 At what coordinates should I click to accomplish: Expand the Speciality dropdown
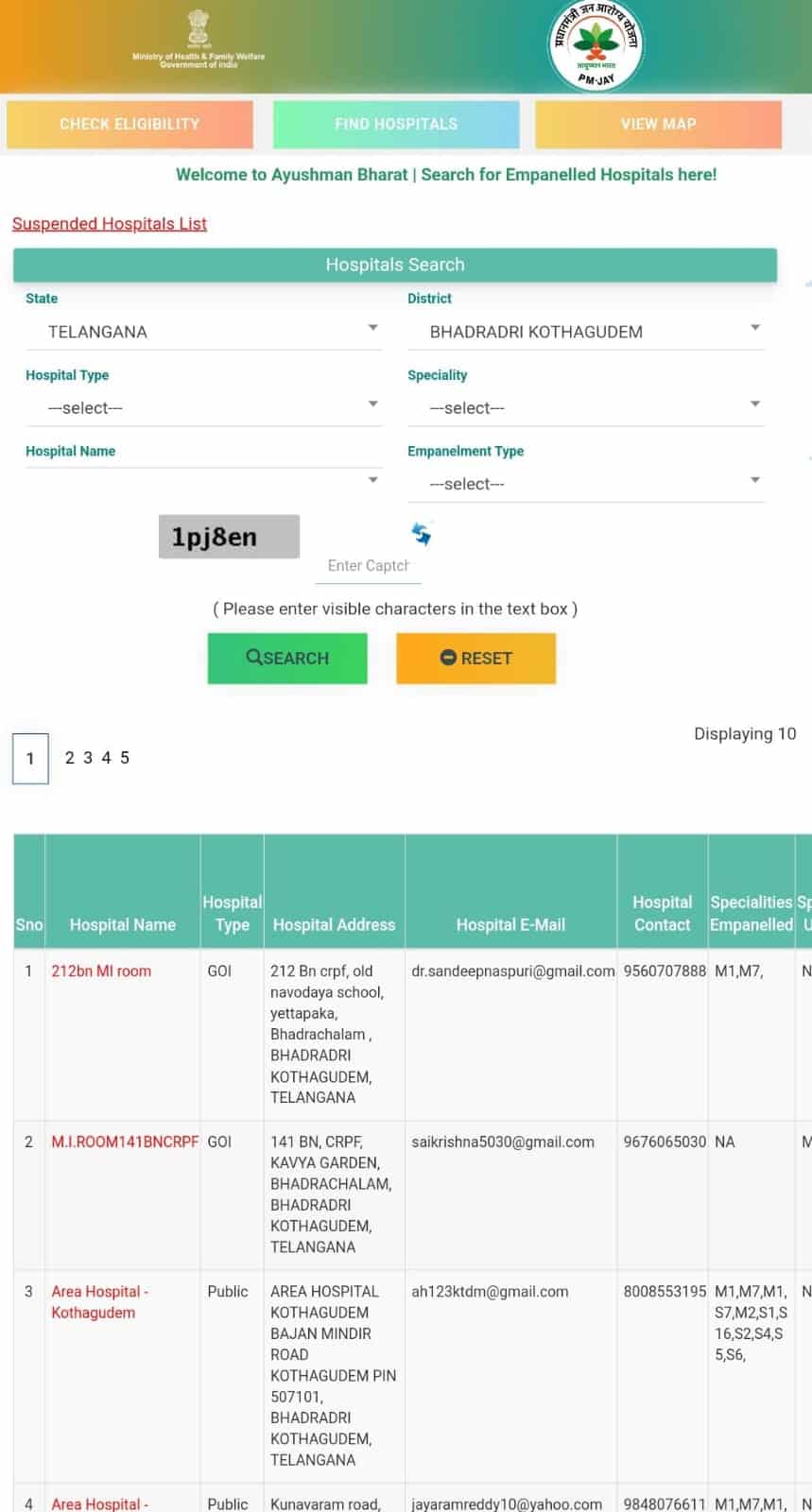tap(585, 408)
